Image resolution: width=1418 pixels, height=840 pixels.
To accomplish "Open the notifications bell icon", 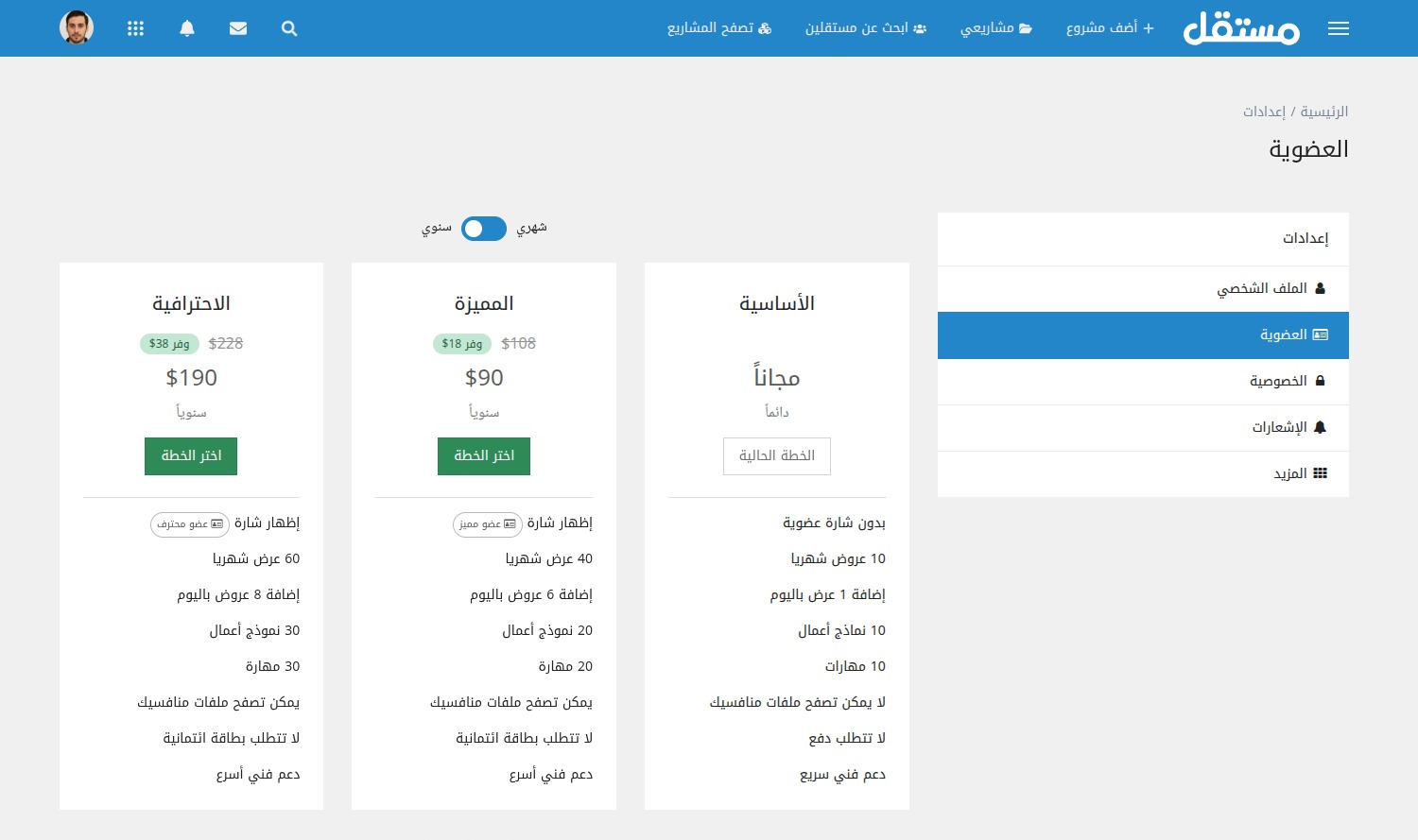I will [x=187, y=28].
